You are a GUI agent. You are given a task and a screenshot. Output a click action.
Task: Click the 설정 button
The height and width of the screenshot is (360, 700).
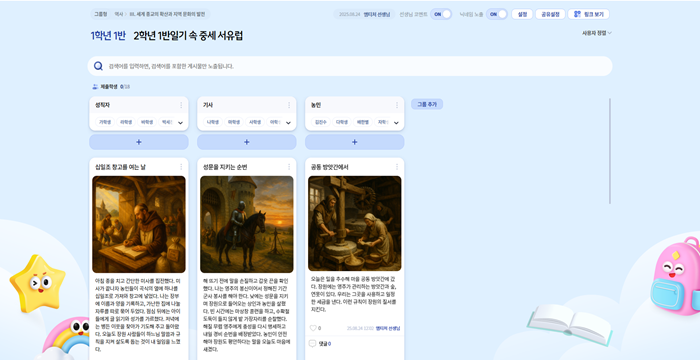(522, 14)
